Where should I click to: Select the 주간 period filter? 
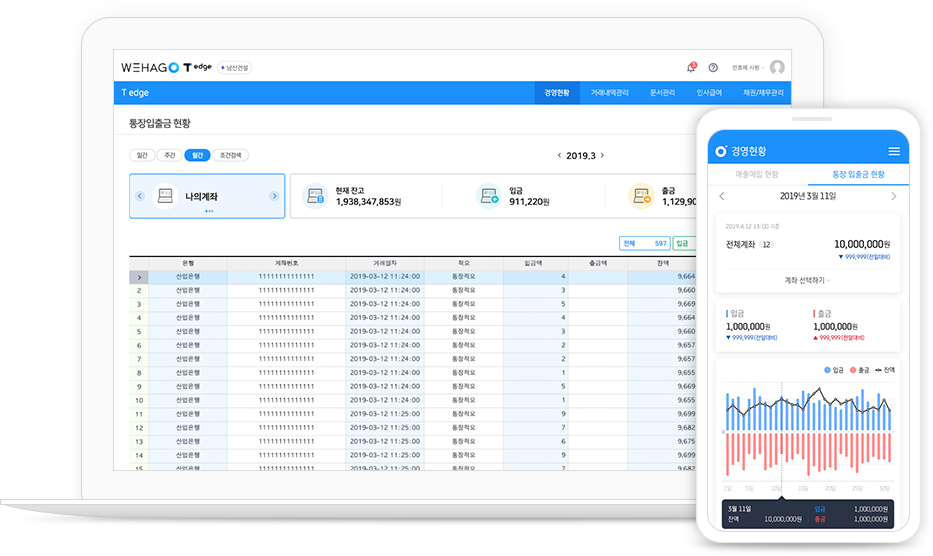pos(169,155)
